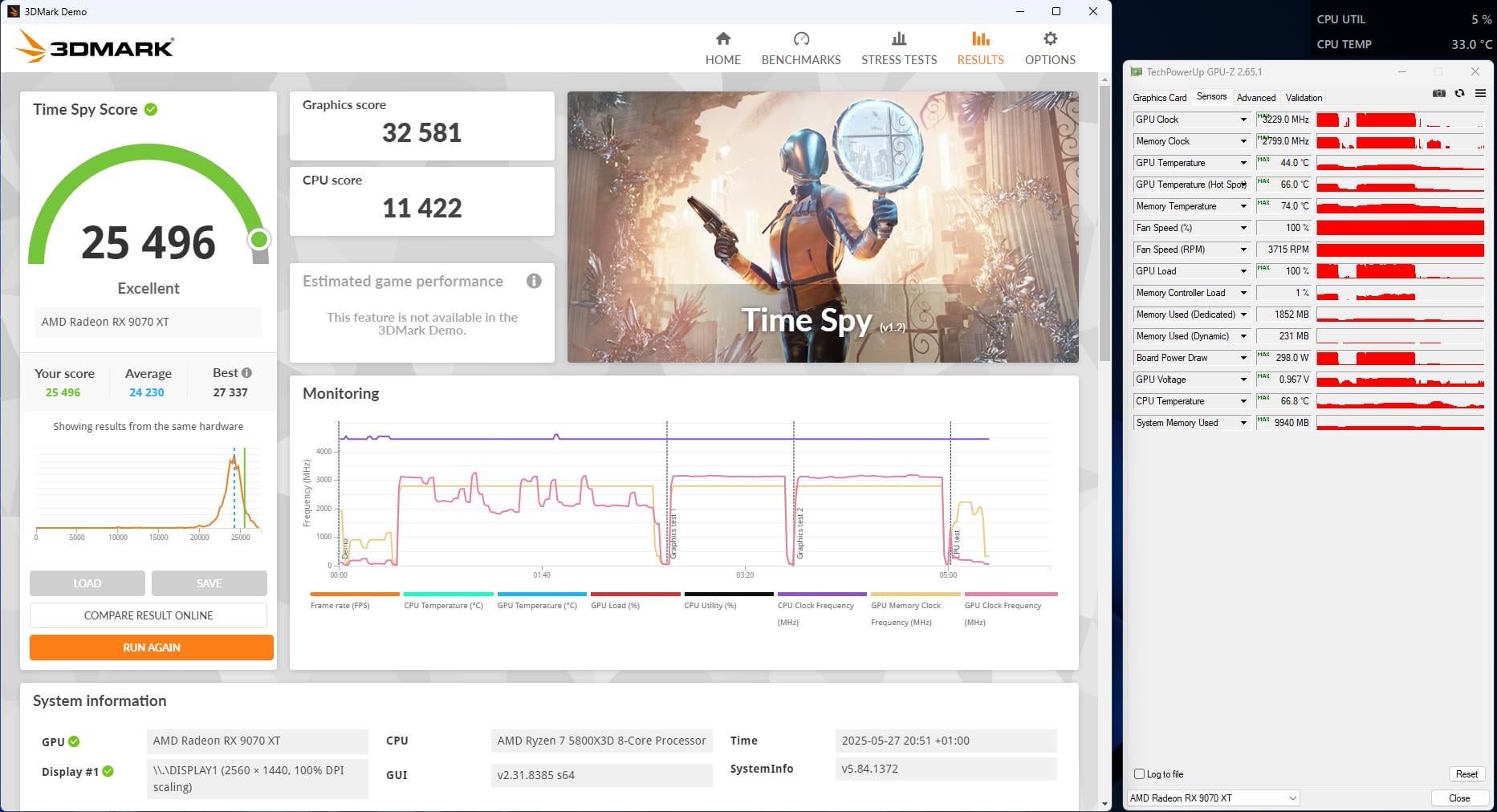Switch to the Advanced tab in GPU-Z

[1256, 98]
